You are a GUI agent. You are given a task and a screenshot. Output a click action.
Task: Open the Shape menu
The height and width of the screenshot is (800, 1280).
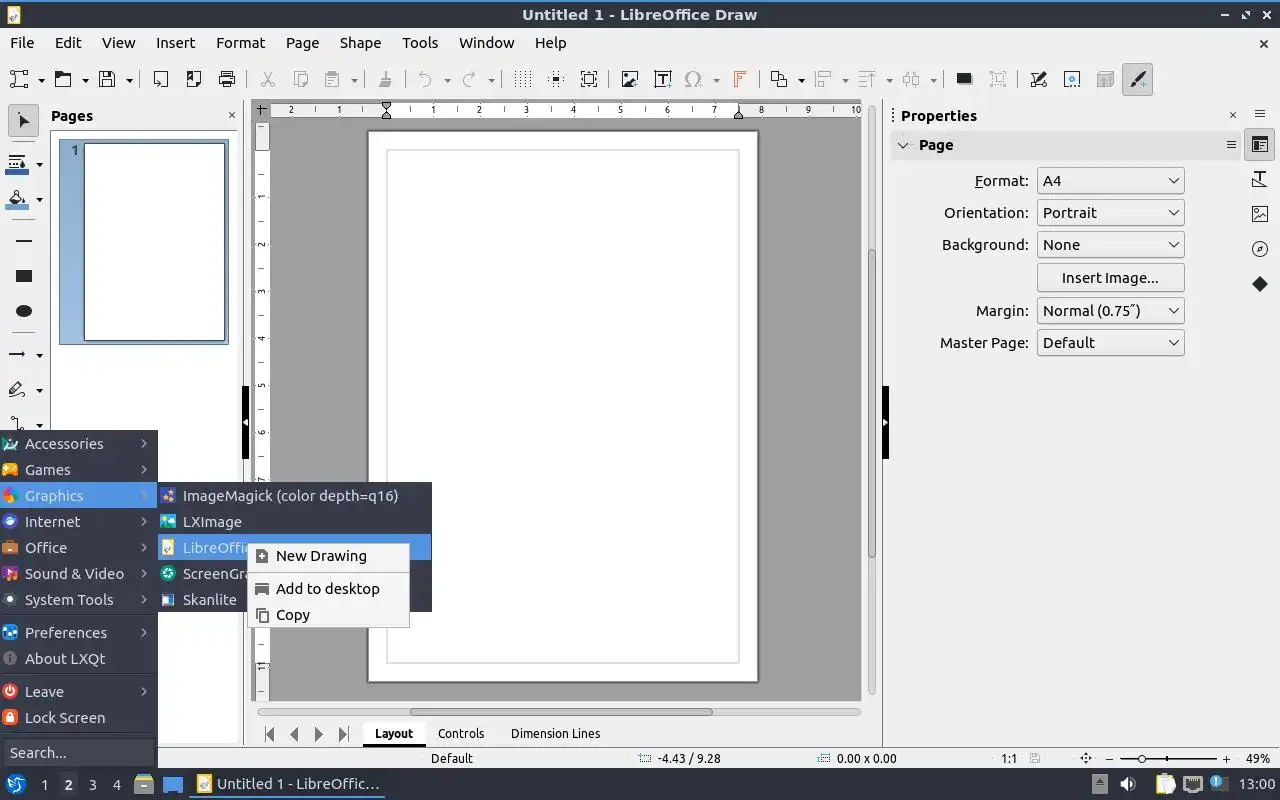[360, 43]
